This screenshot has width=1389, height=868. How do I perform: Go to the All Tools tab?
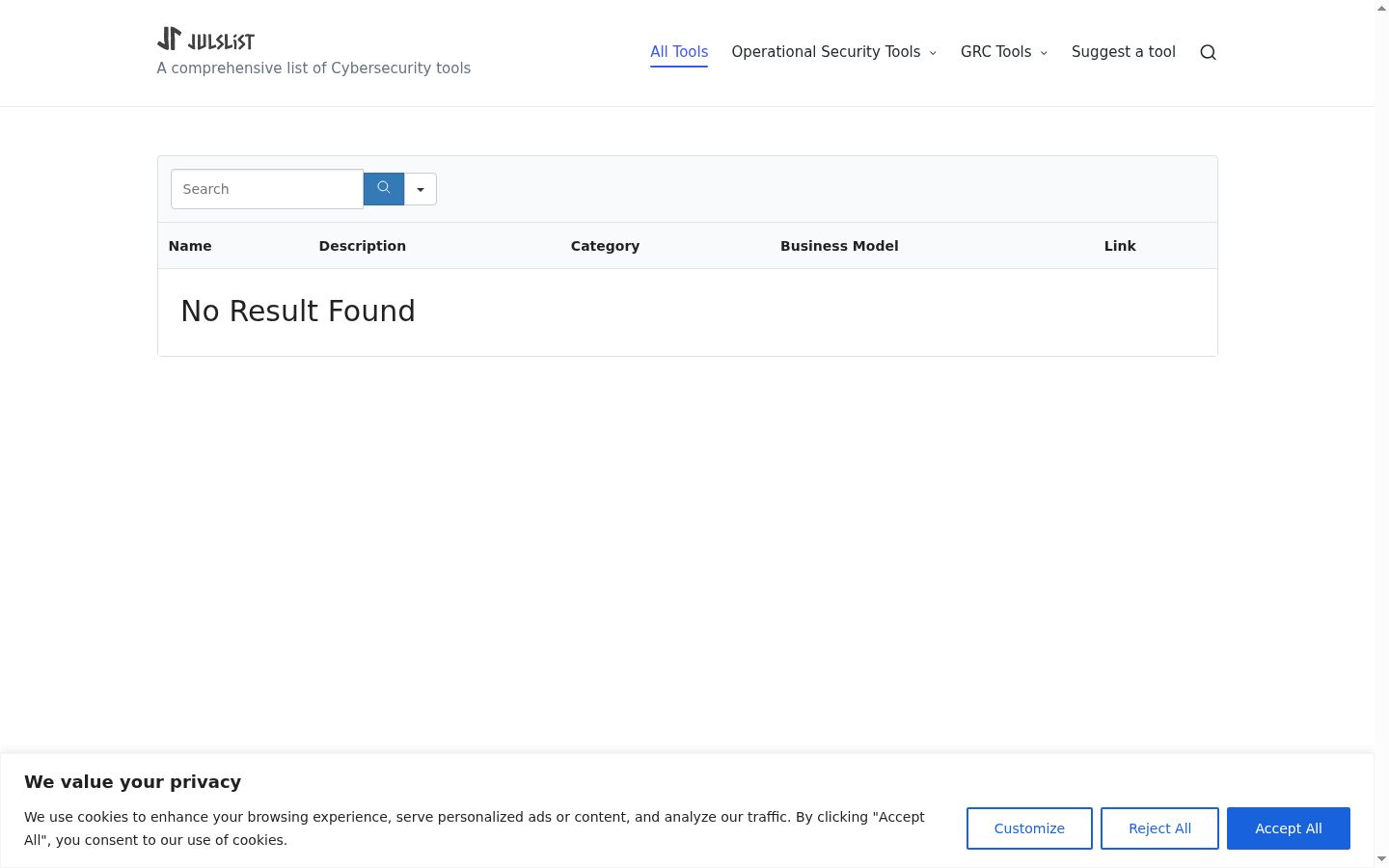679,52
